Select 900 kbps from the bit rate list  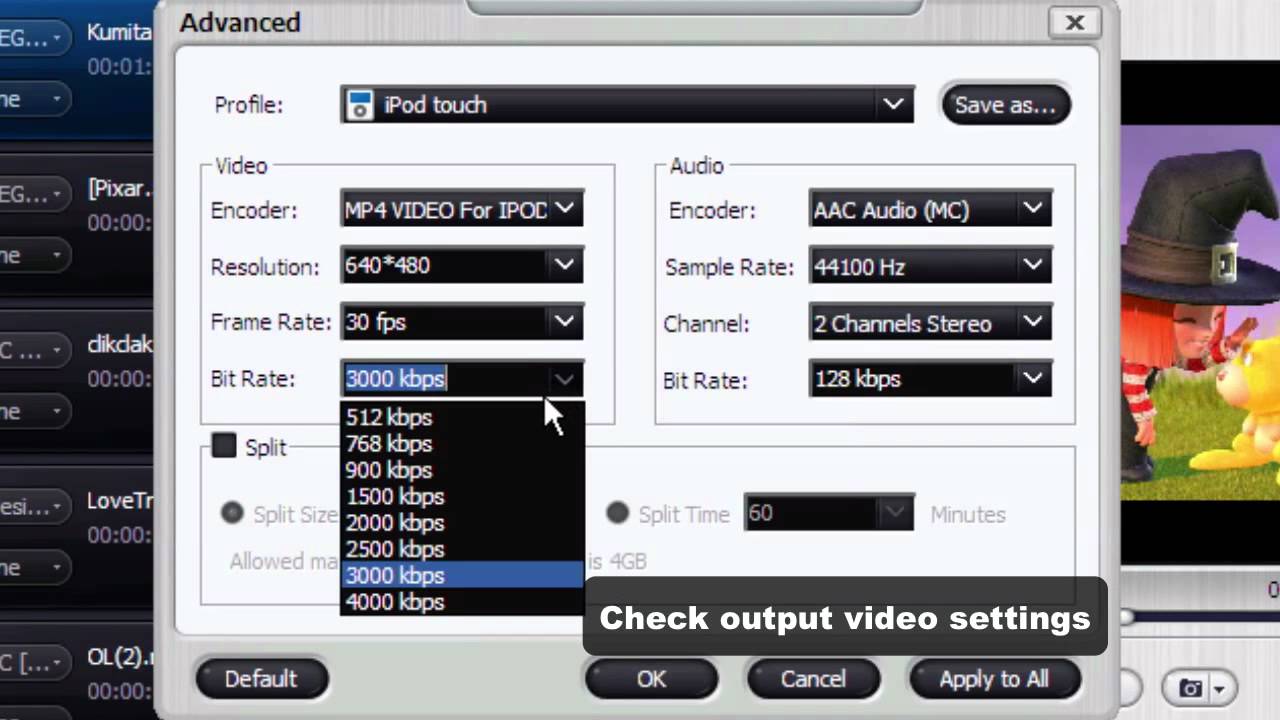(x=462, y=470)
